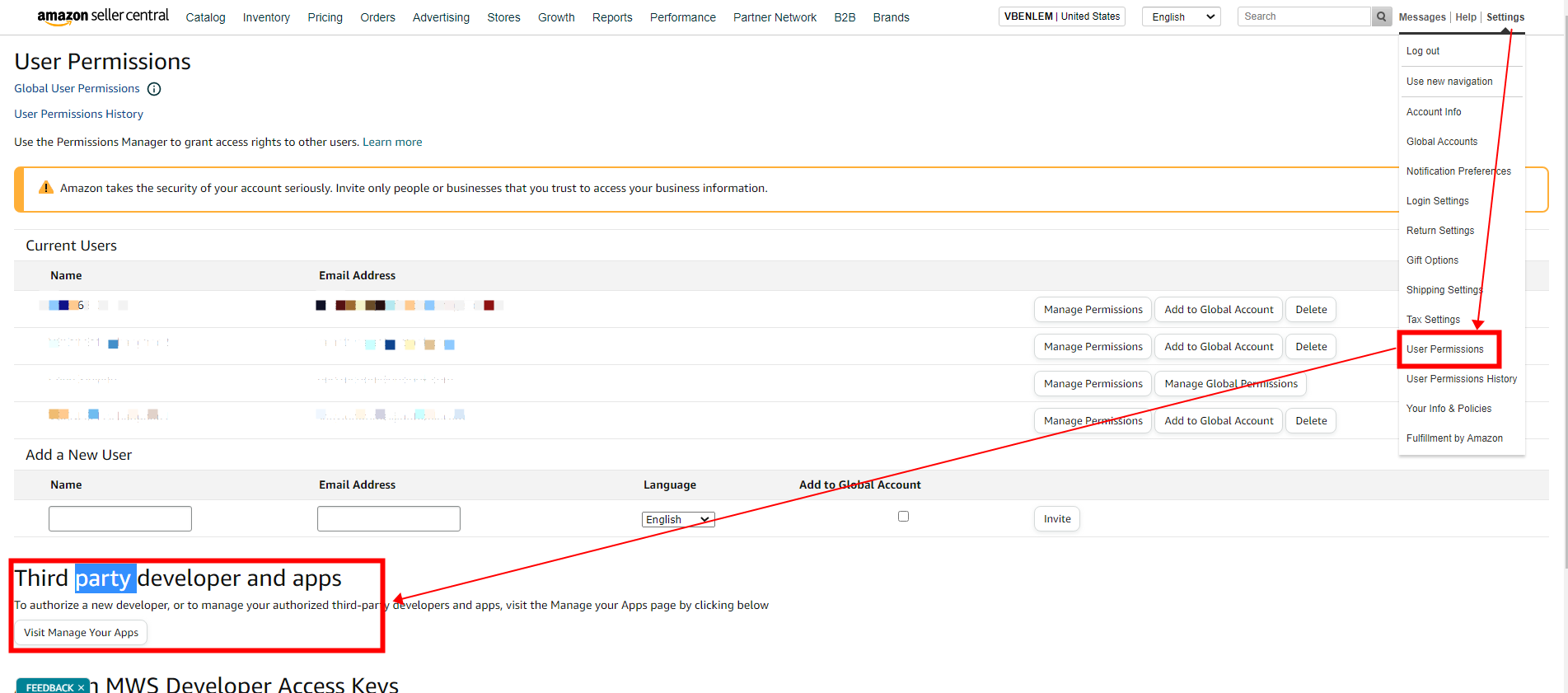Click the "Add a New User" heading
Image resolution: width=1568 pixels, height=693 pixels.
(78, 455)
